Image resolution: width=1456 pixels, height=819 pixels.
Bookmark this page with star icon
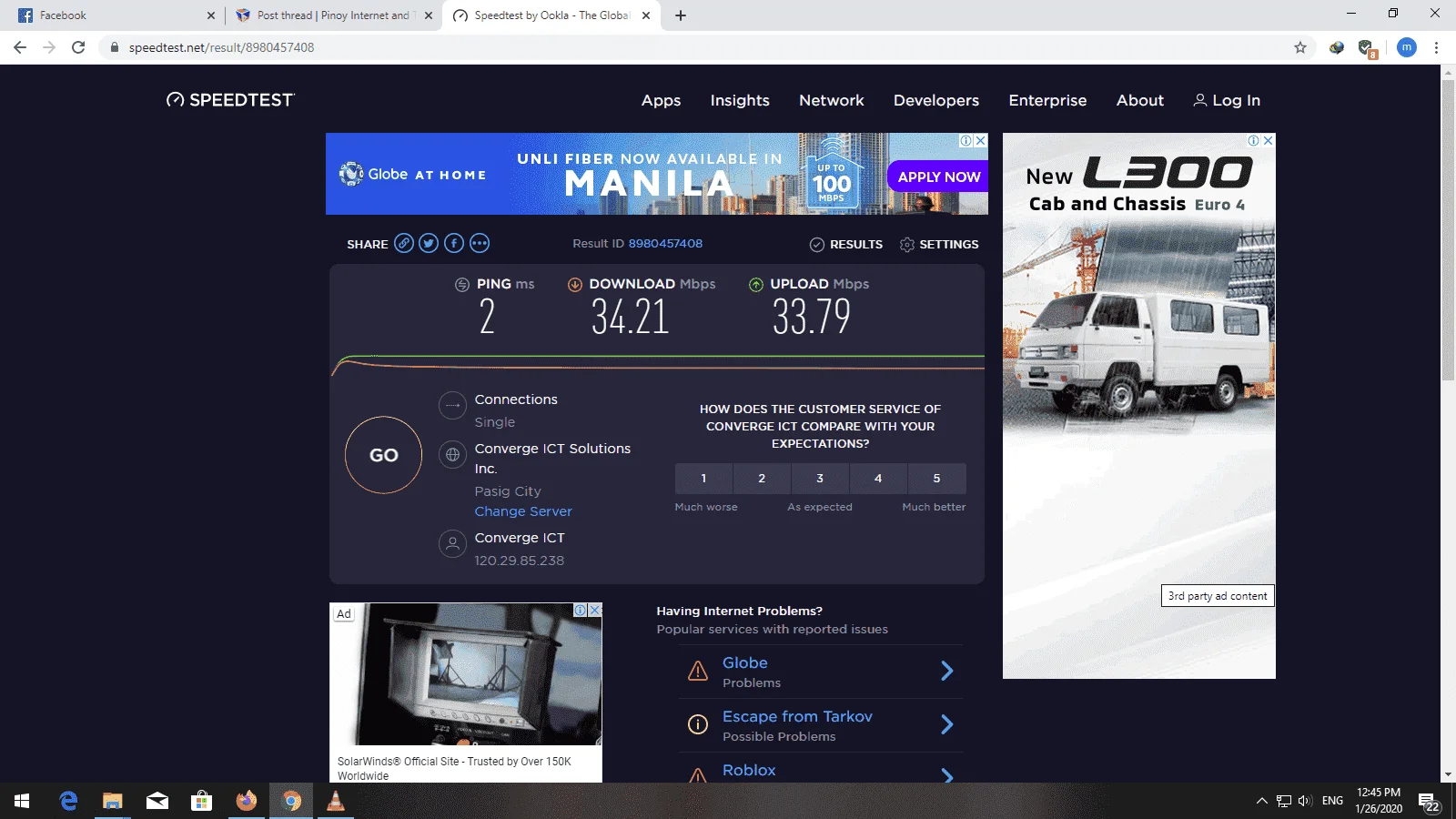1300,47
